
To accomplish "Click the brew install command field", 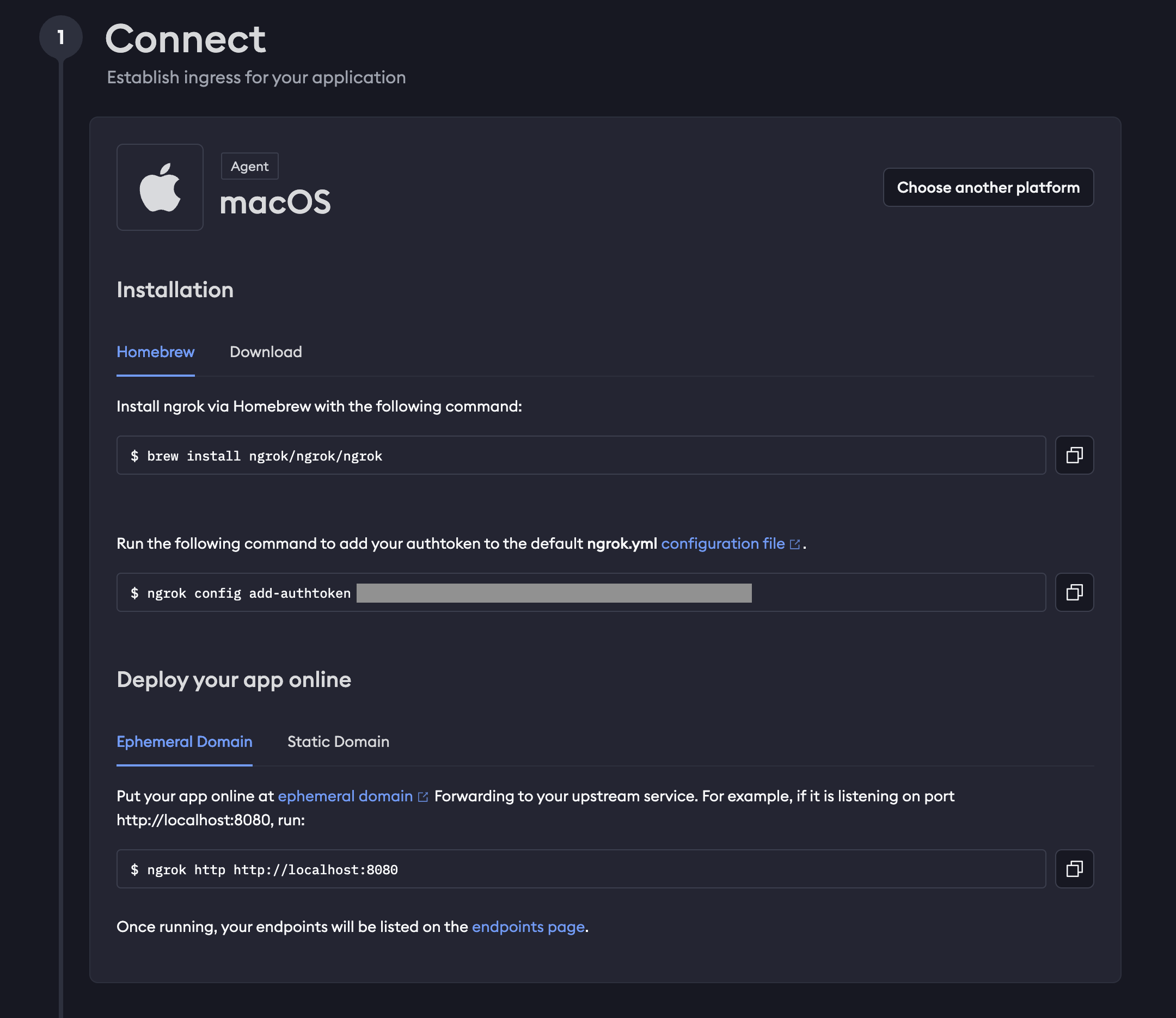I will click(x=580, y=456).
